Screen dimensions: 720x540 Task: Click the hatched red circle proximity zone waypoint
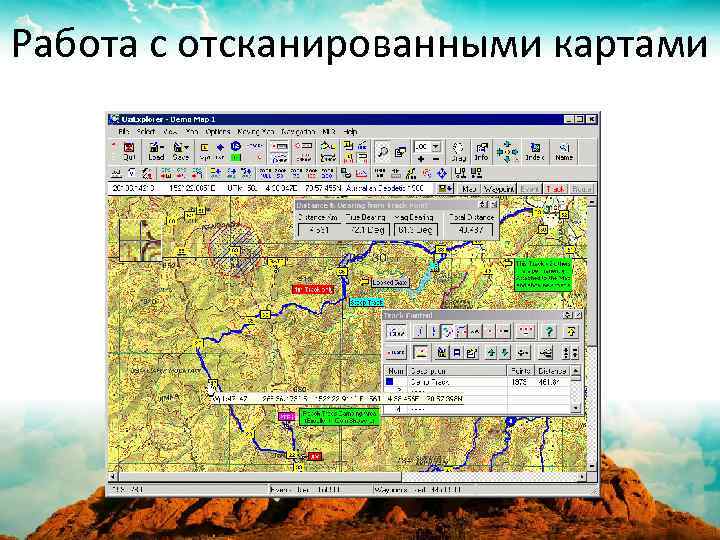pos(235,251)
